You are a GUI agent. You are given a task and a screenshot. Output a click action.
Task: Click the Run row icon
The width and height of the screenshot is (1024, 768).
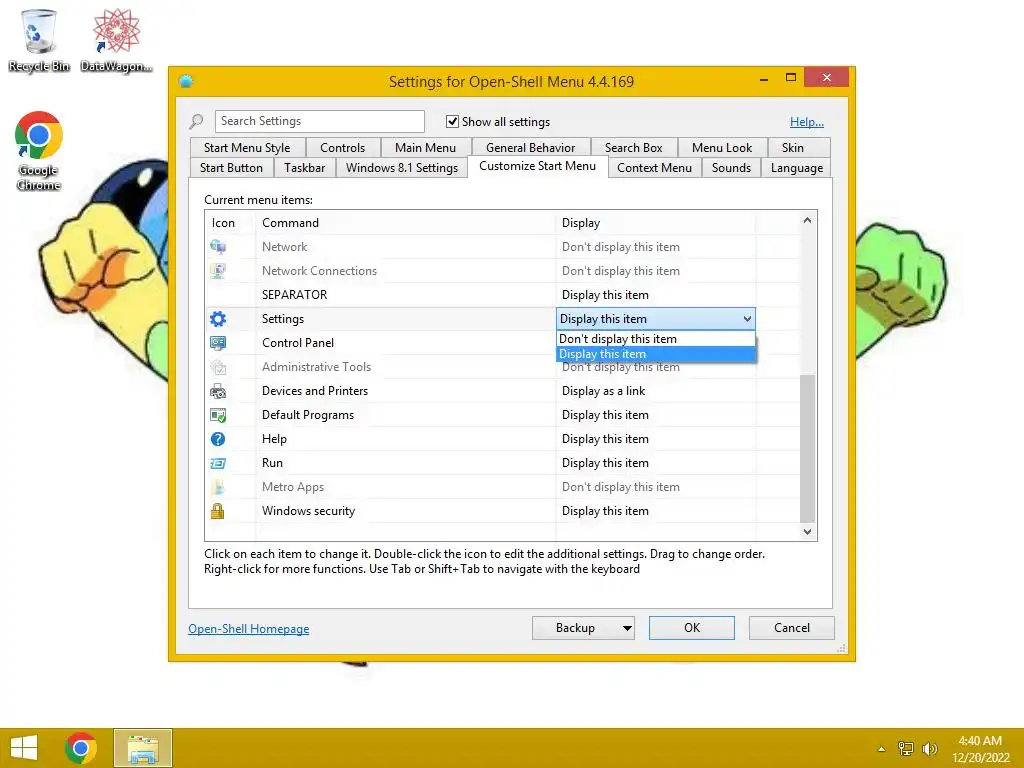(217, 463)
